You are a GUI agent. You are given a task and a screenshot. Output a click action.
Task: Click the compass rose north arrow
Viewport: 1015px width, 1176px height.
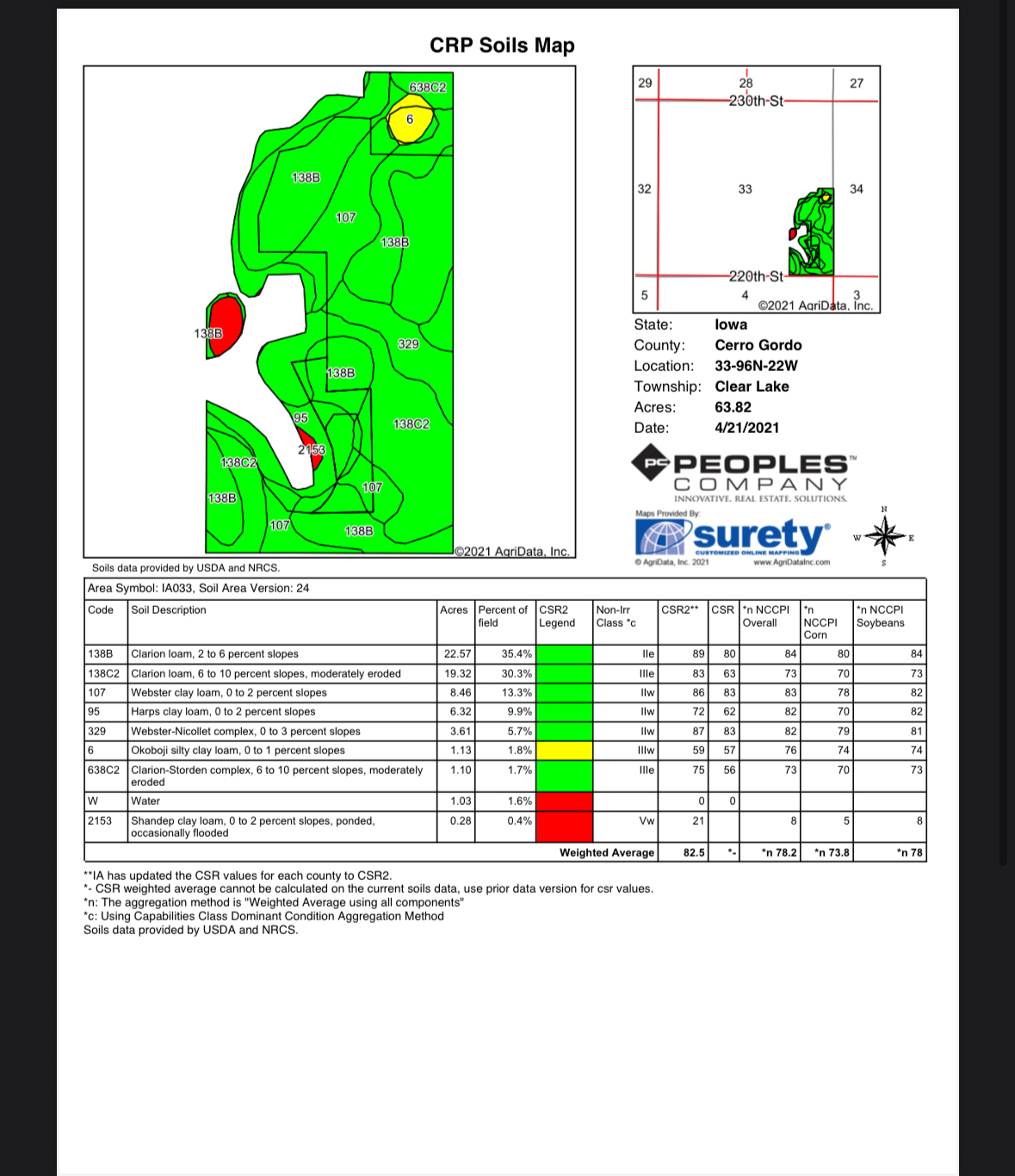tap(885, 536)
